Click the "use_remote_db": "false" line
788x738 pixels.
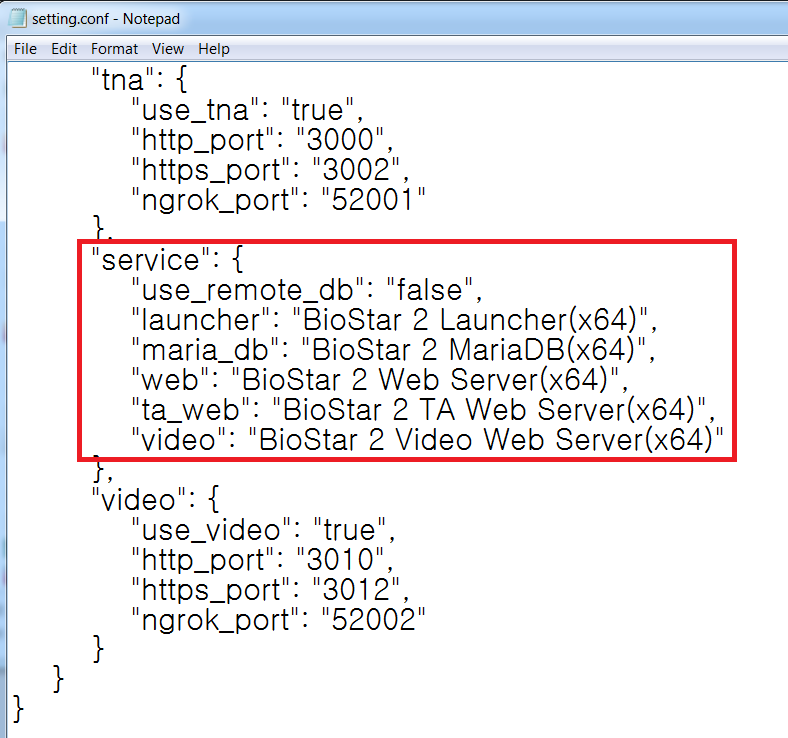pos(307,290)
